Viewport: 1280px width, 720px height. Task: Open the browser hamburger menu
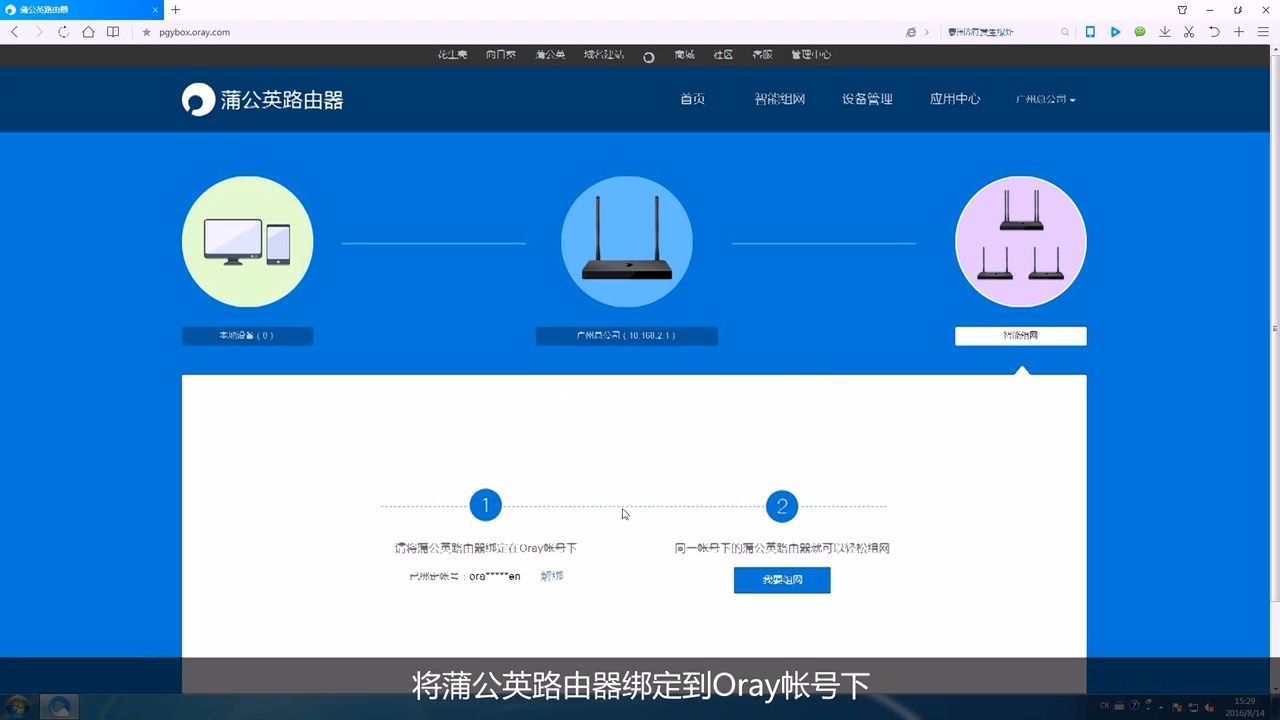click(x=1263, y=32)
